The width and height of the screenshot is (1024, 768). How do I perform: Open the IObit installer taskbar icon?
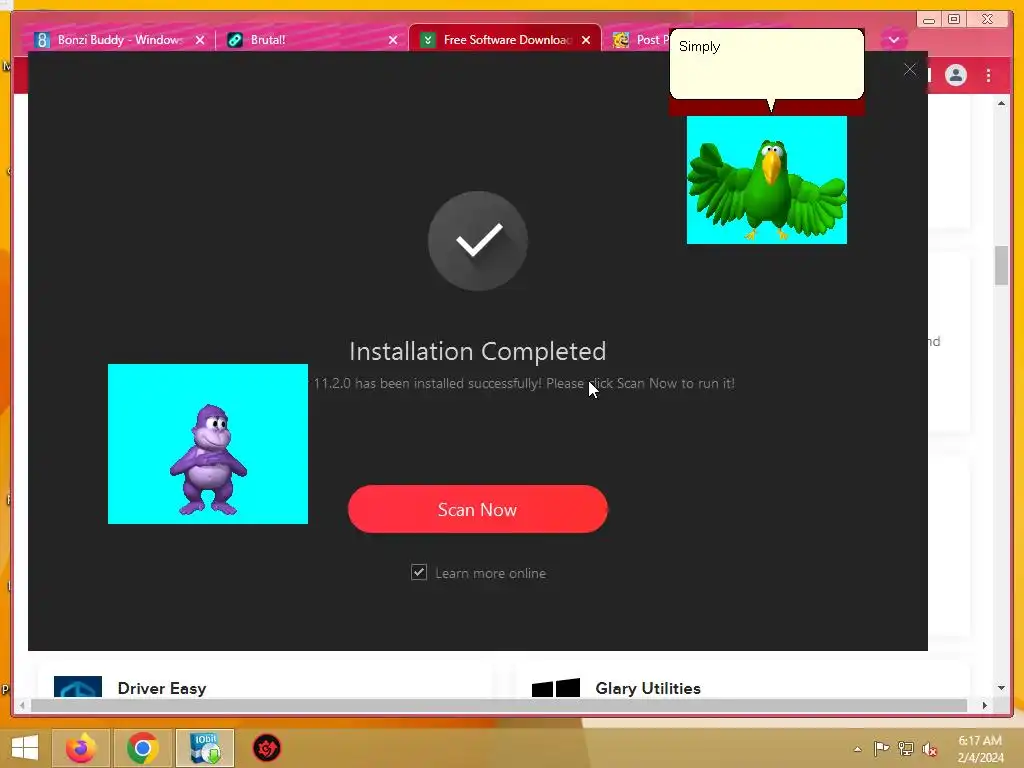click(x=205, y=748)
